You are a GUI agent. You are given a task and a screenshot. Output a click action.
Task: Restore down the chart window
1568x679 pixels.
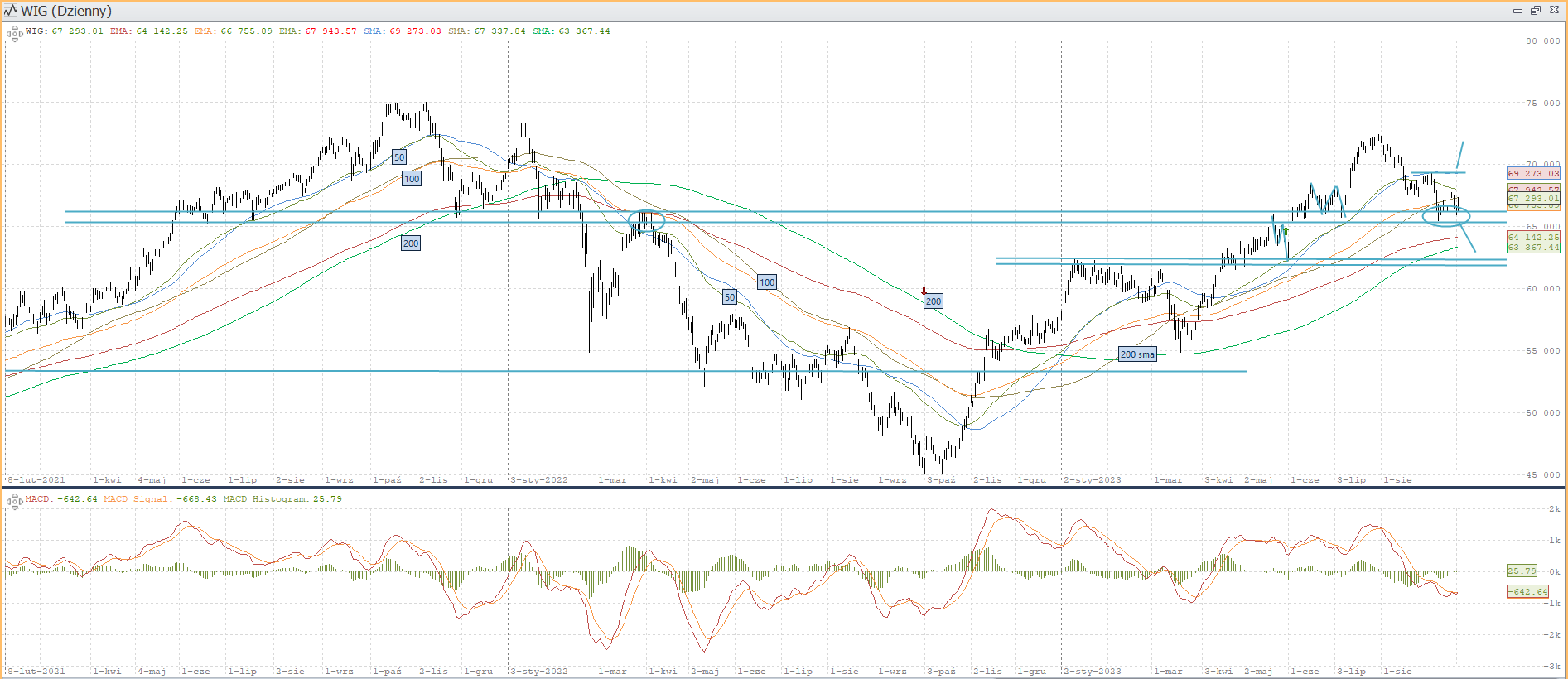(x=1535, y=11)
